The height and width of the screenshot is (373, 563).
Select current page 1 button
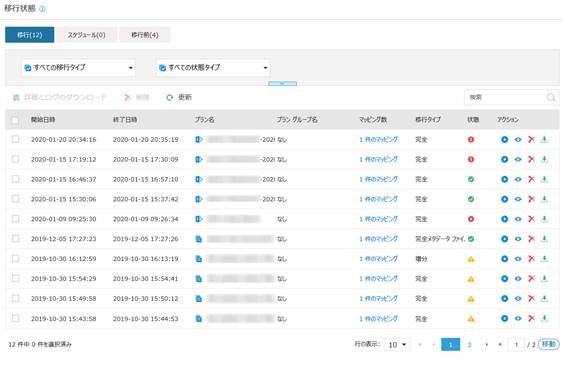click(450, 345)
